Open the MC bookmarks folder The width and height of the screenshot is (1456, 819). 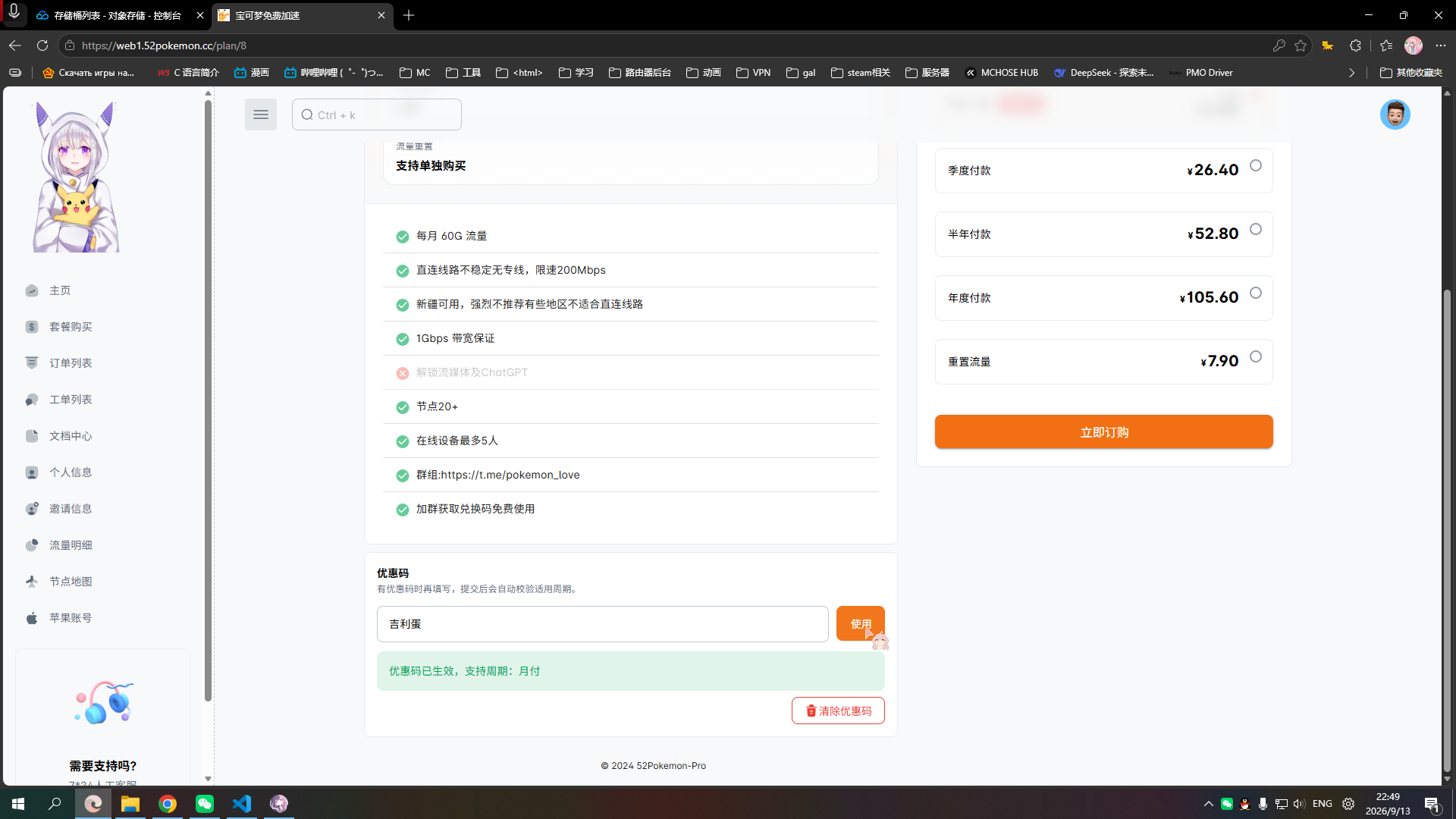tap(415, 73)
